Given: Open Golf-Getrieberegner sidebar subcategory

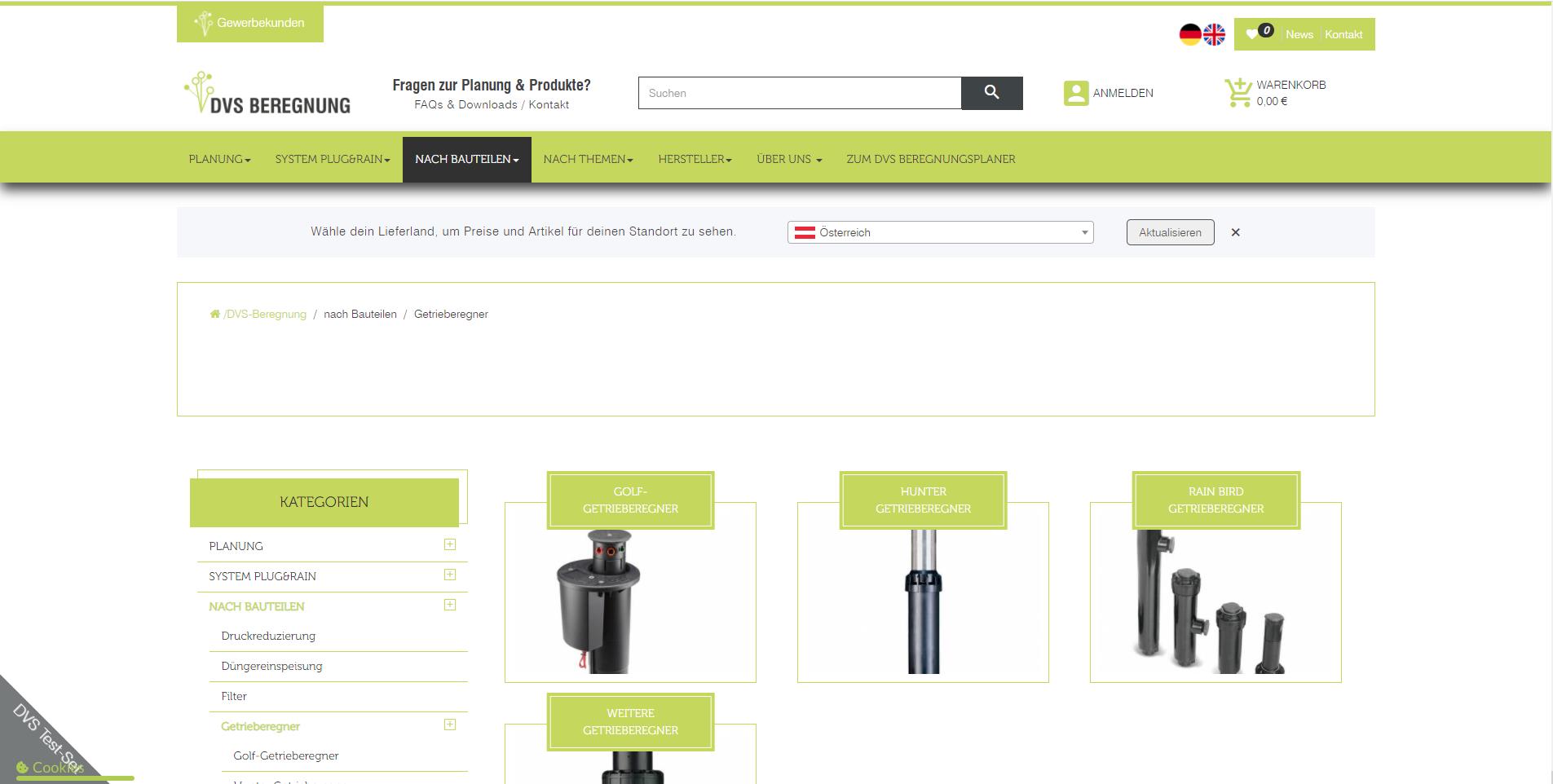Looking at the screenshot, I should tap(286, 755).
